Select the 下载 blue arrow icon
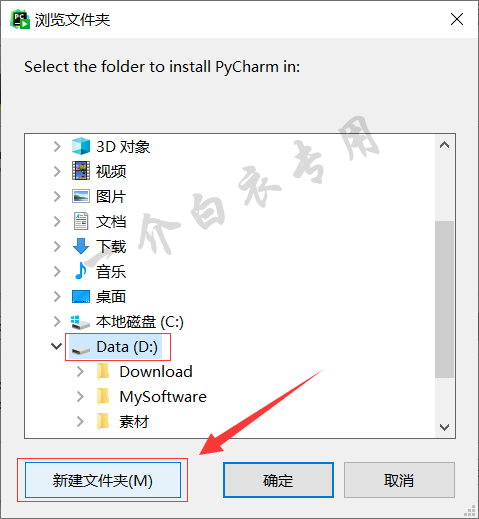This screenshot has height=519, width=479. [x=81, y=246]
